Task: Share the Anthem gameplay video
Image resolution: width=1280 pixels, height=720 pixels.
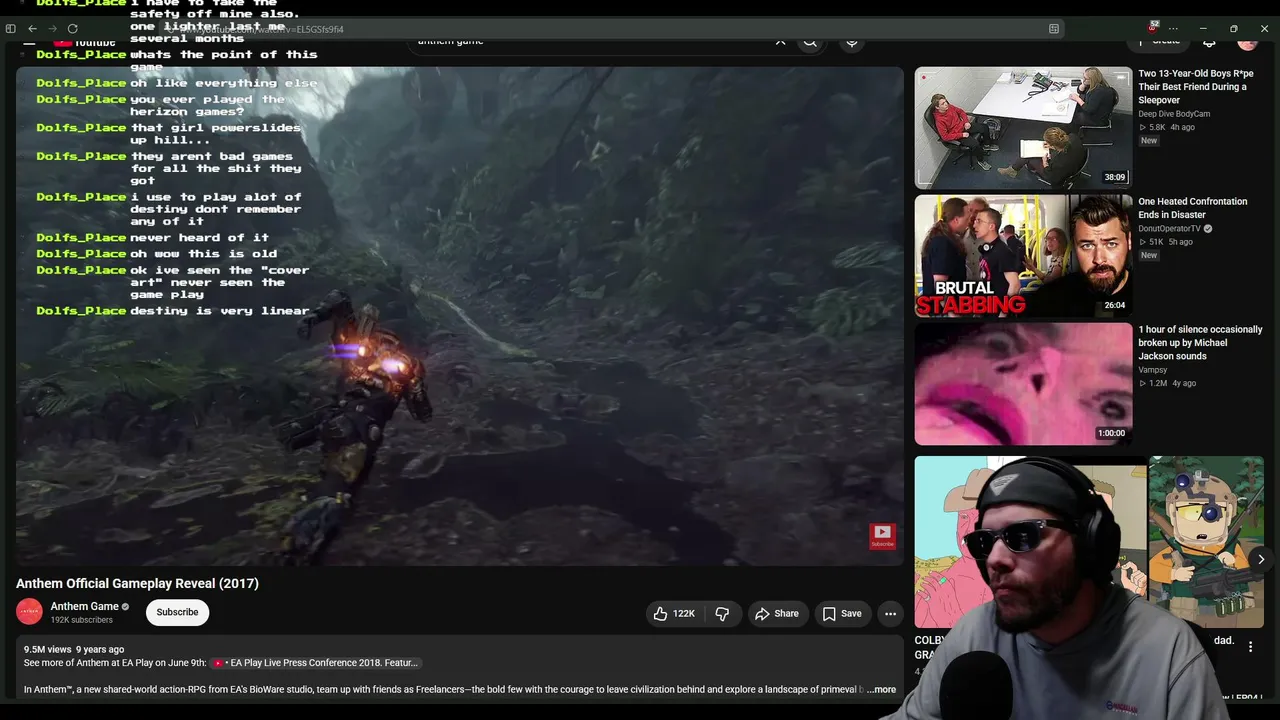Action: point(777,613)
